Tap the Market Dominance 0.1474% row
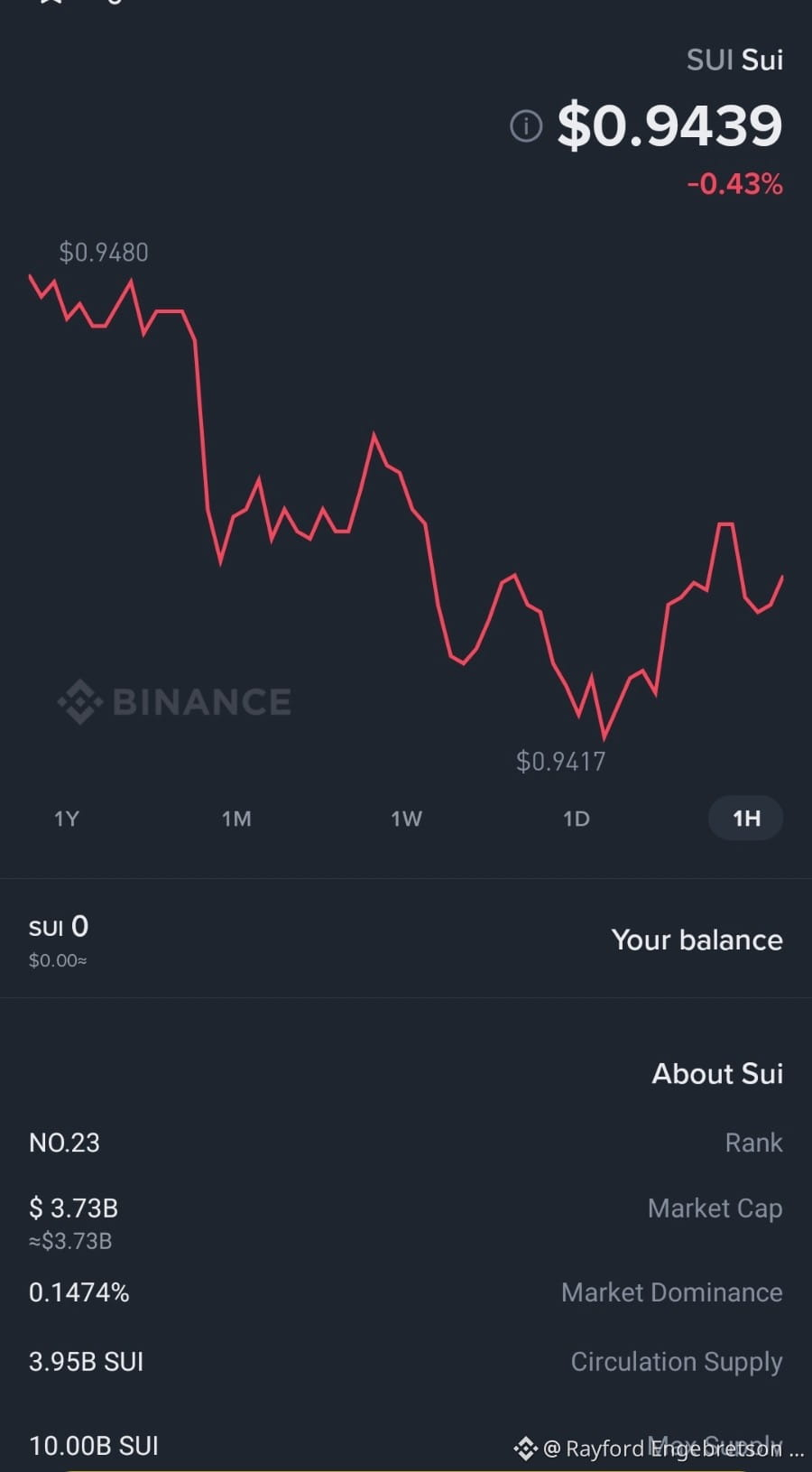The height and width of the screenshot is (1472, 812). [406, 1292]
